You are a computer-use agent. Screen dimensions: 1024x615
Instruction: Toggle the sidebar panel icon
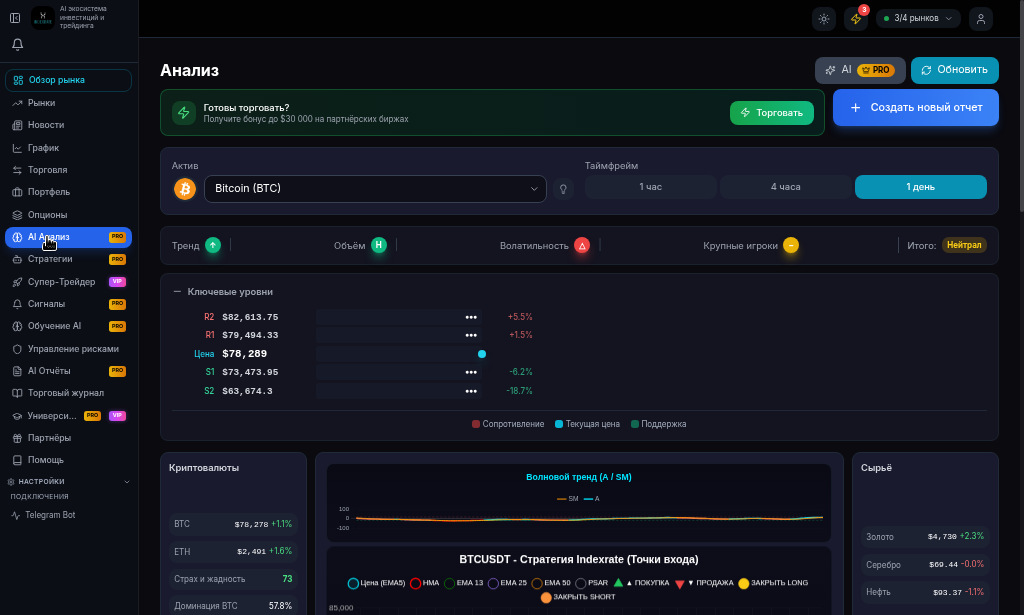point(15,18)
